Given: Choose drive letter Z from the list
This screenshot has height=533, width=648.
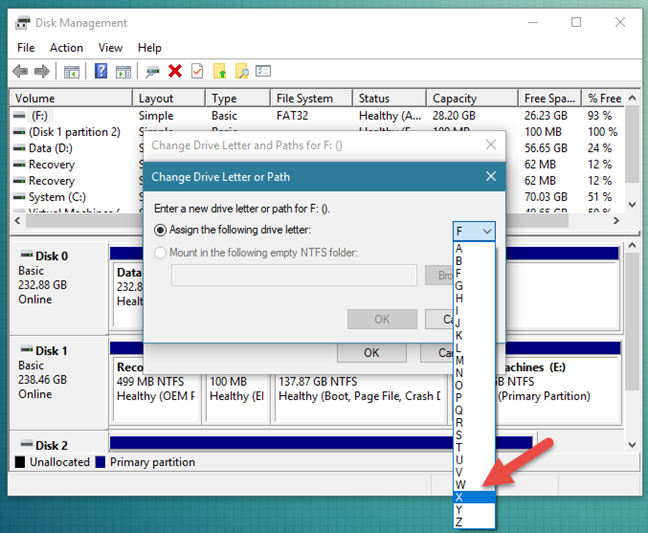Looking at the screenshot, I should click(474, 522).
